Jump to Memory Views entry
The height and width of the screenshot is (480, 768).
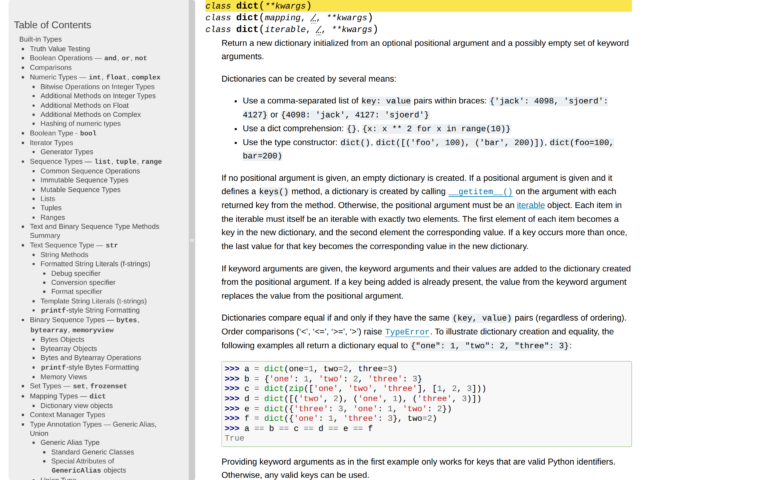point(63,377)
